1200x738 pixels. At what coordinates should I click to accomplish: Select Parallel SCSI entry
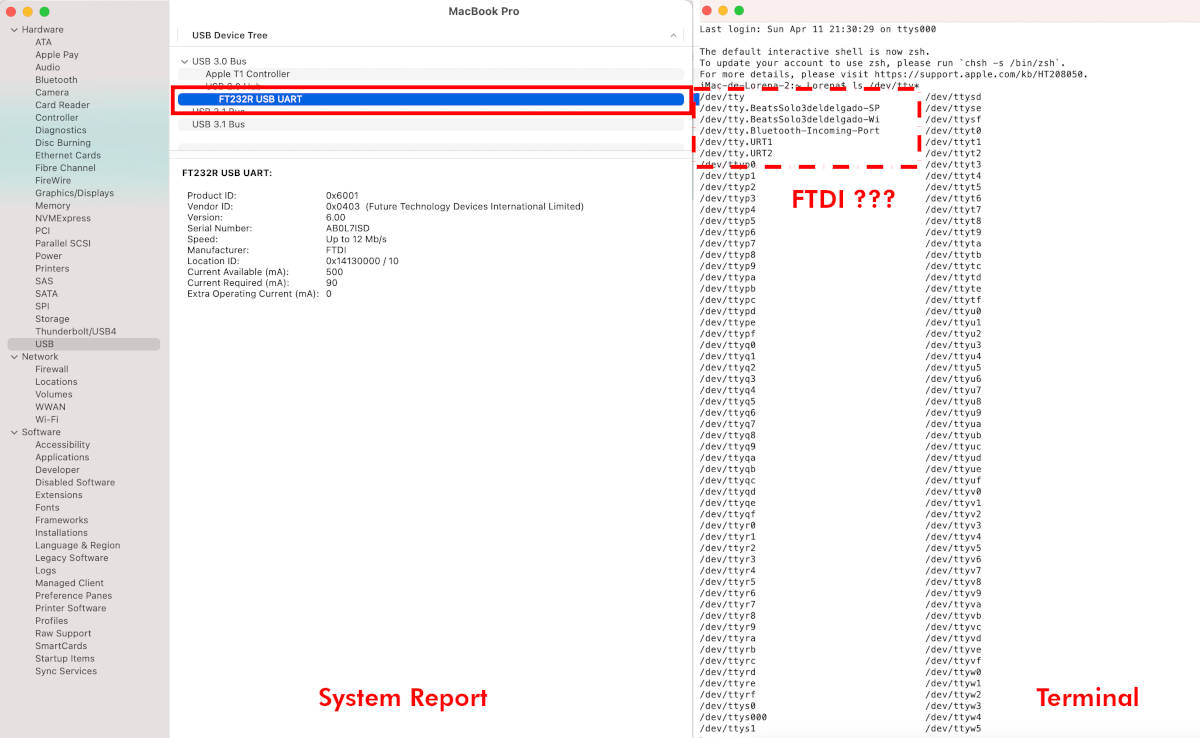pos(63,243)
